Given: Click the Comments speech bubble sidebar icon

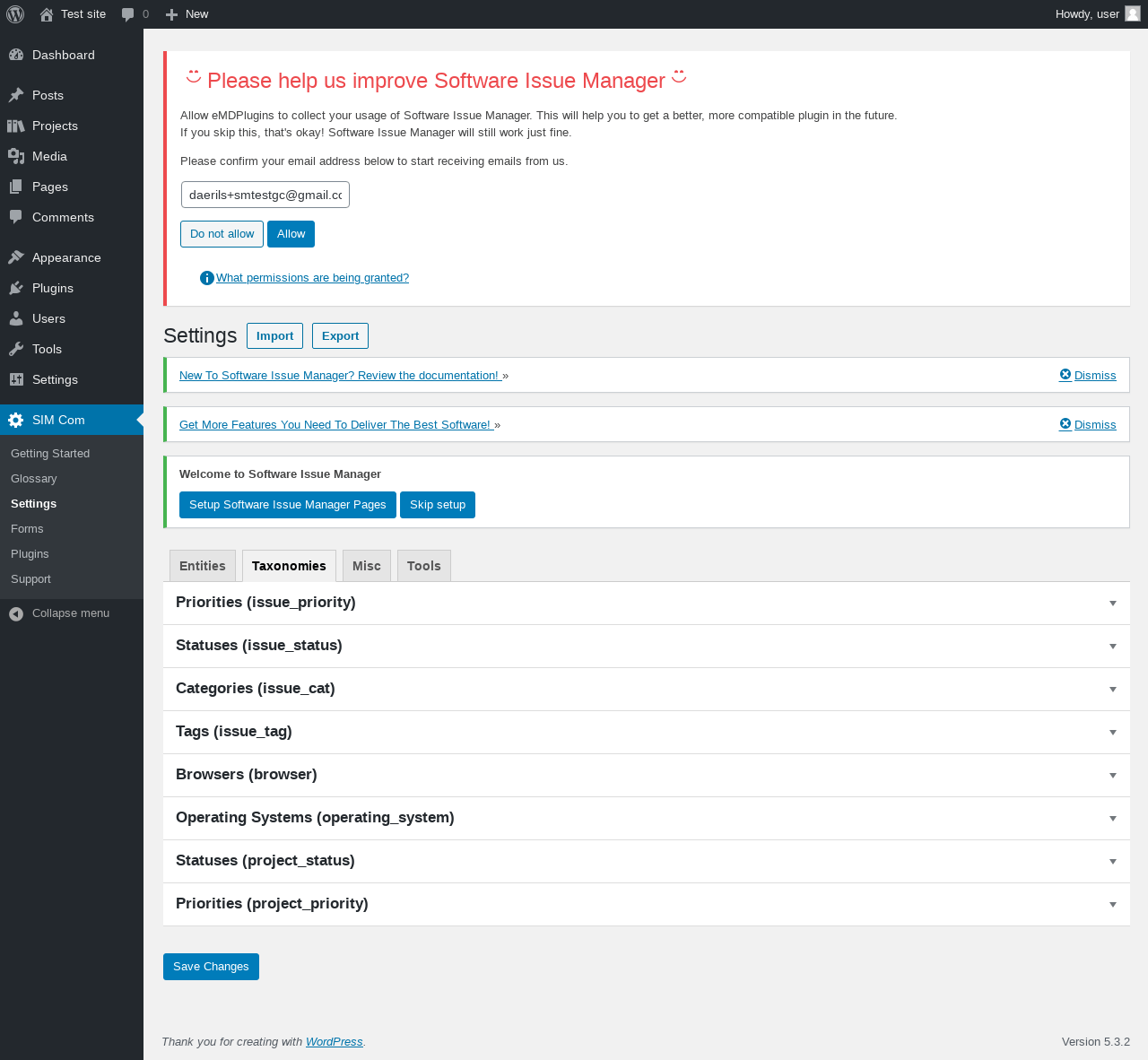Looking at the screenshot, I should [x=16, y=217].
